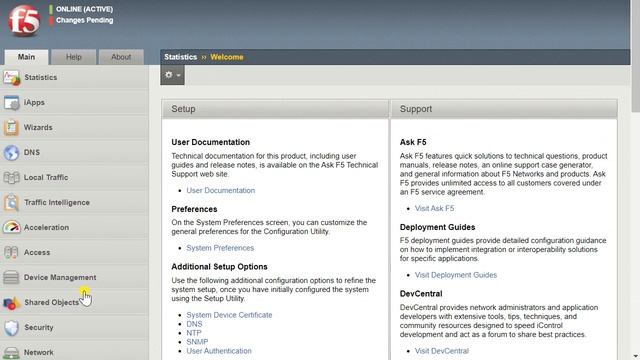Expand the Shared Objects menu item
Screen dimensions: 640x360
(x=74, y=302)
